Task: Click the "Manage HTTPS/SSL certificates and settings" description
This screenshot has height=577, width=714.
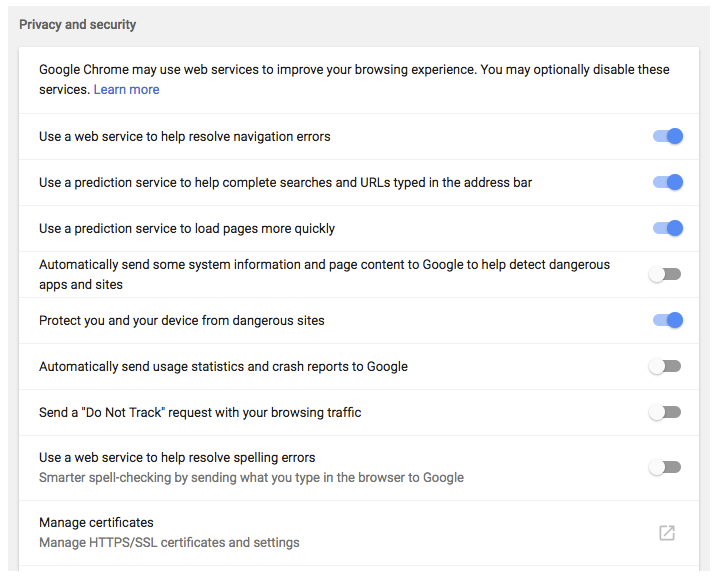Action: [x=169, y=542]
